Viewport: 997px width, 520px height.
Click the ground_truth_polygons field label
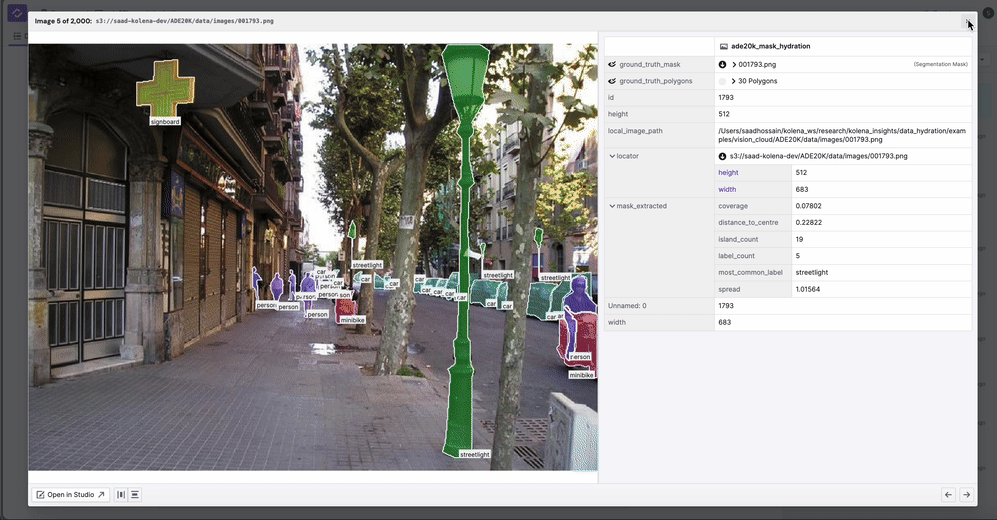tap(656, 81)
